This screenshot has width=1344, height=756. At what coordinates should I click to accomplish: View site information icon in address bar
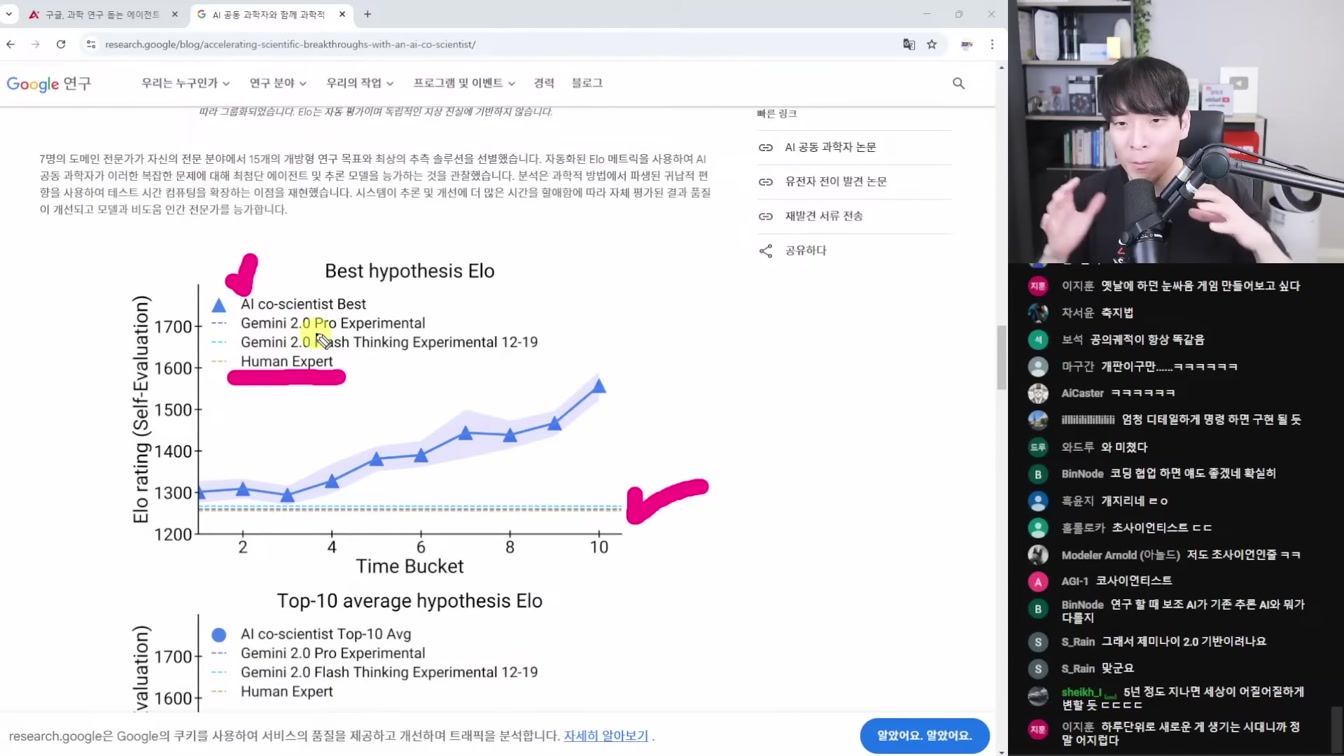pyautogui.click(x=91, y=44)
